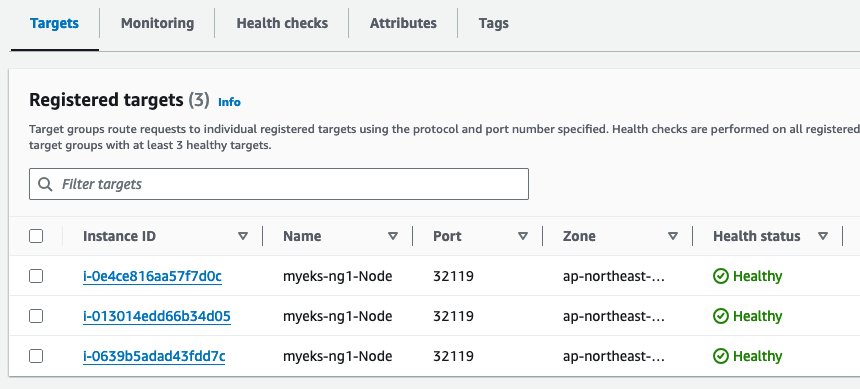Open the instance link i-013014edd66b34d05
This screenshot has height=389, width=860.
157,316
